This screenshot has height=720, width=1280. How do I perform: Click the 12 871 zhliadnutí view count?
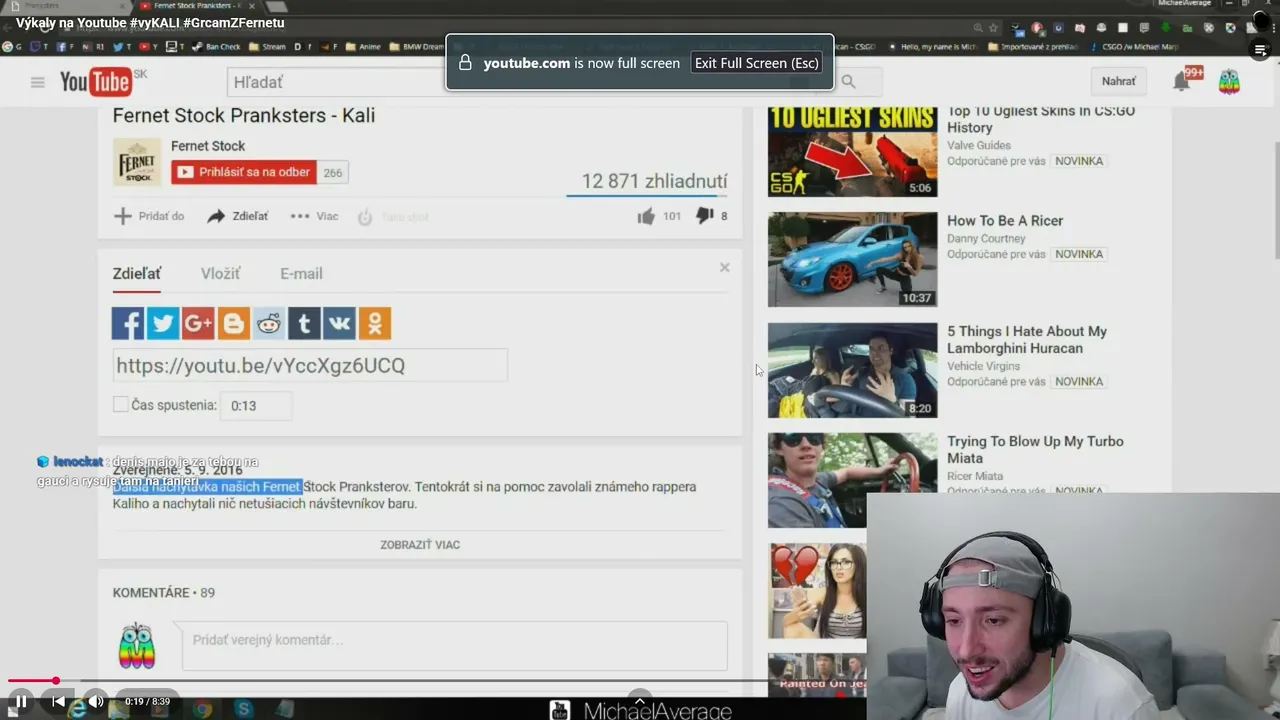pos(654,181)
